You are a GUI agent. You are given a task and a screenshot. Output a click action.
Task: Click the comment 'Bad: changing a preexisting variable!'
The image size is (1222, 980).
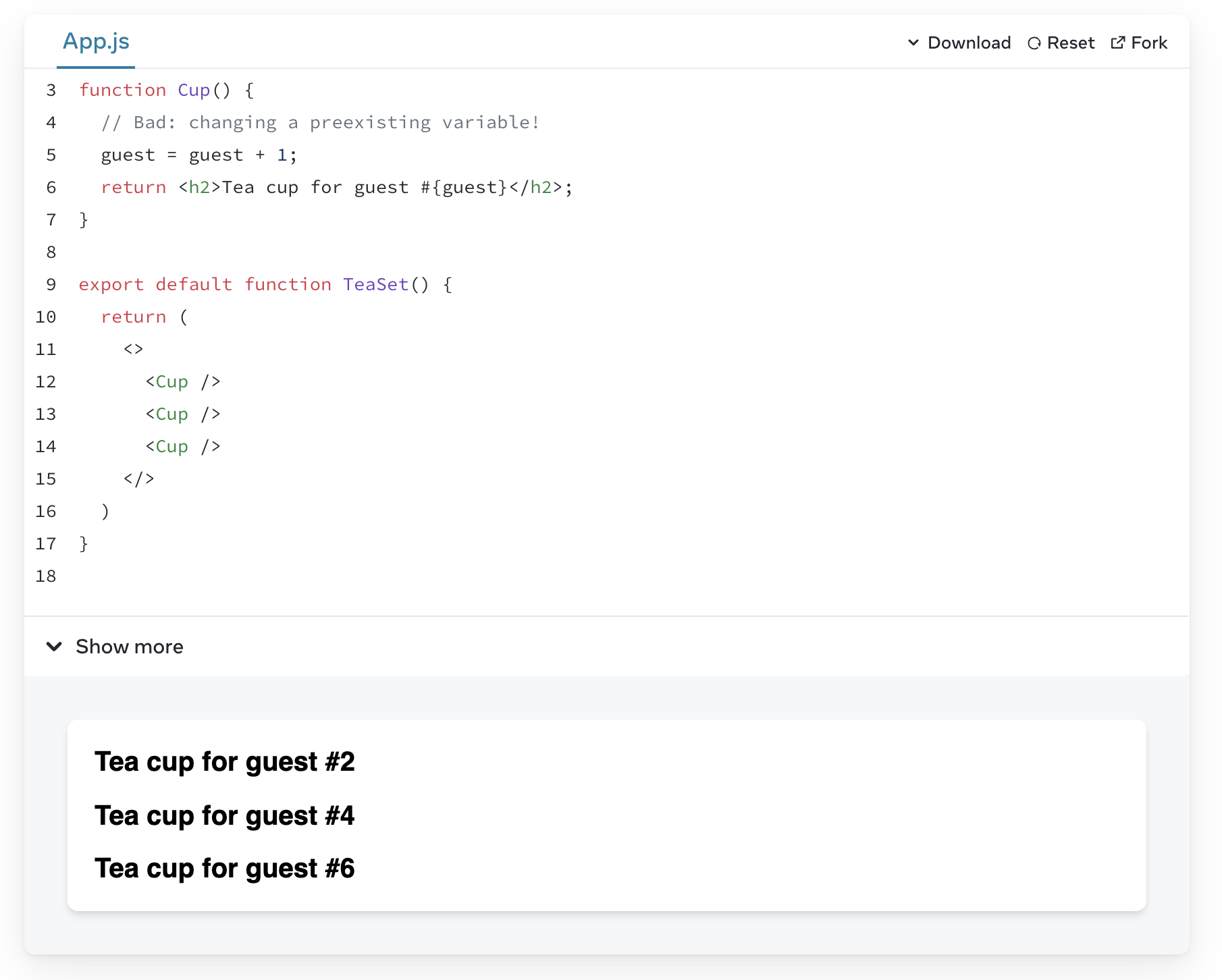pos(320,122)
